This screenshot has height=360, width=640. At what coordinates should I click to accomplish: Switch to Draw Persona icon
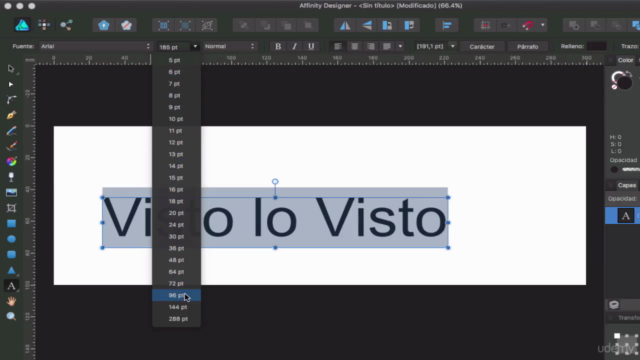(22, 25)
